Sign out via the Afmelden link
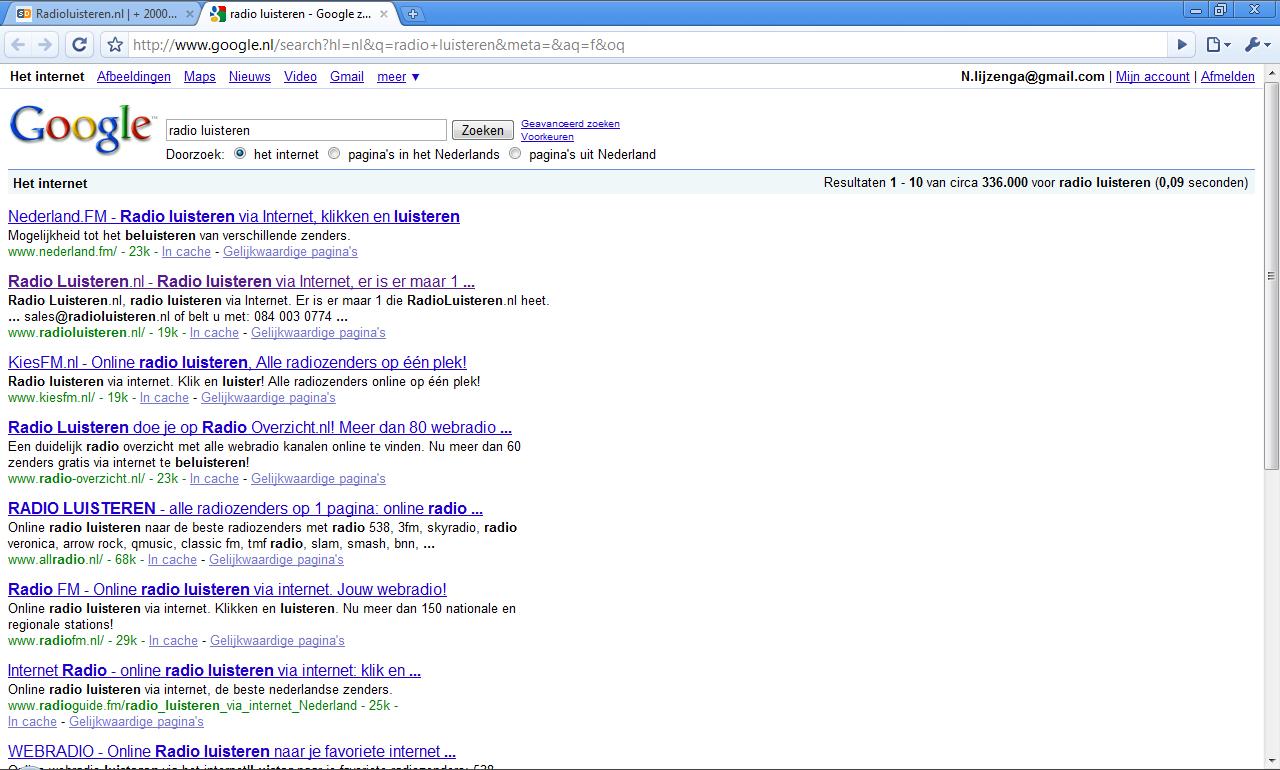The image size is (1280, 770). point(1228,77)
